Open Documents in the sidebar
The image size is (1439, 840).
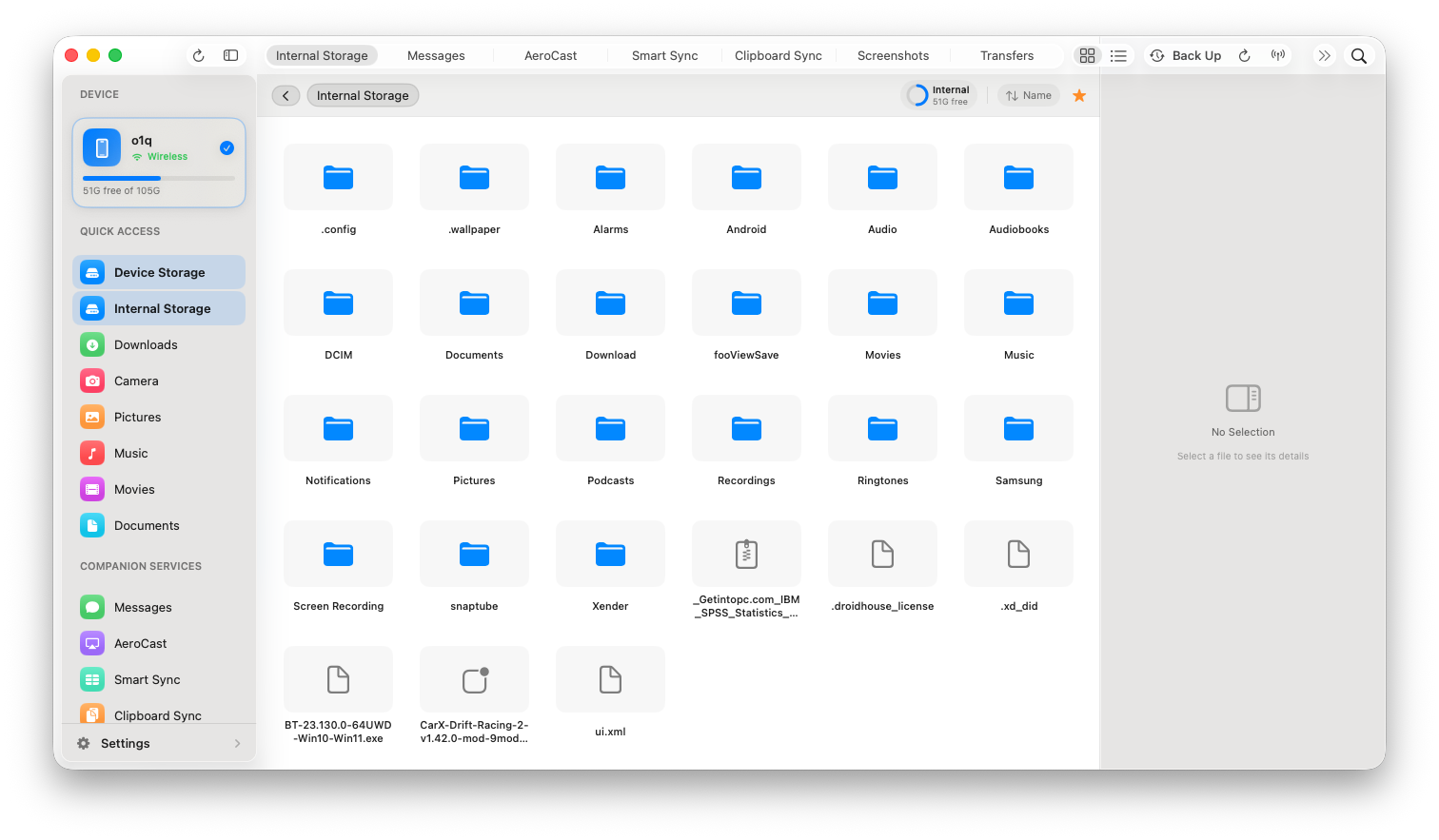pyautogui.click(x=159, y=525)
